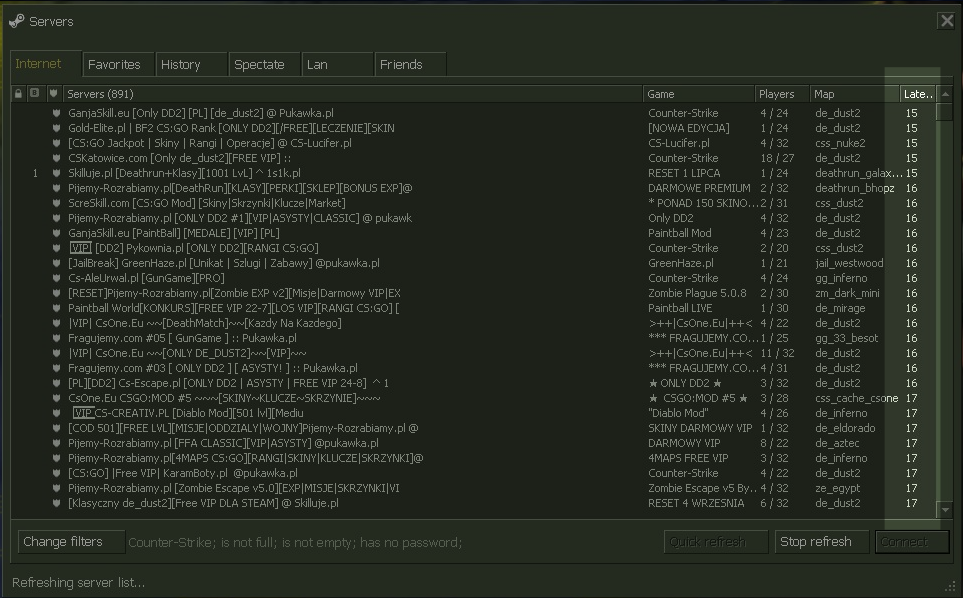Viewport: 963px width, 598px height.
Task: Switch to the Lan tab
Action: tap(337, 64)
